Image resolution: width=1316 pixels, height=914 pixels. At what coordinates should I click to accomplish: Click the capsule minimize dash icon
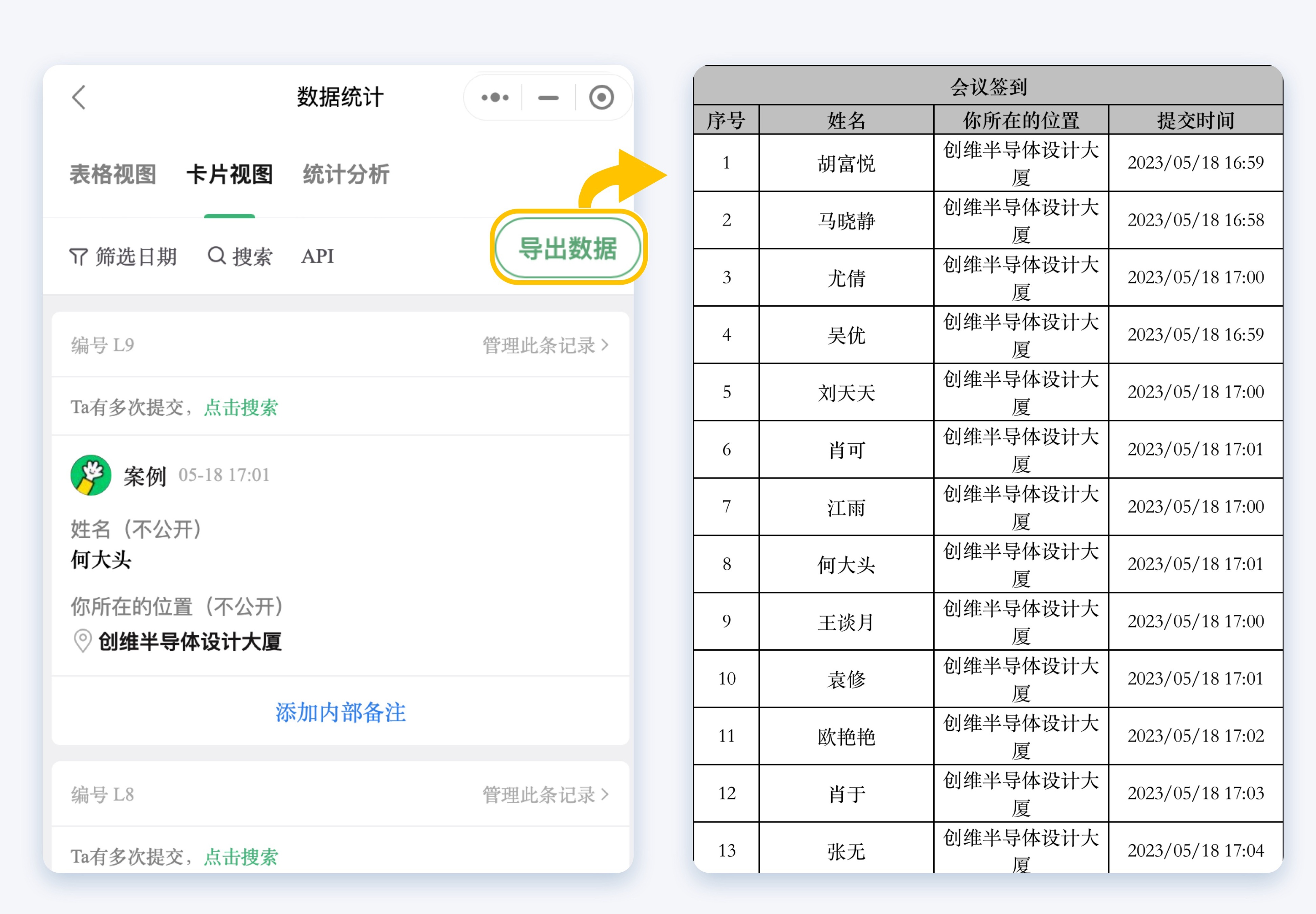548,97
